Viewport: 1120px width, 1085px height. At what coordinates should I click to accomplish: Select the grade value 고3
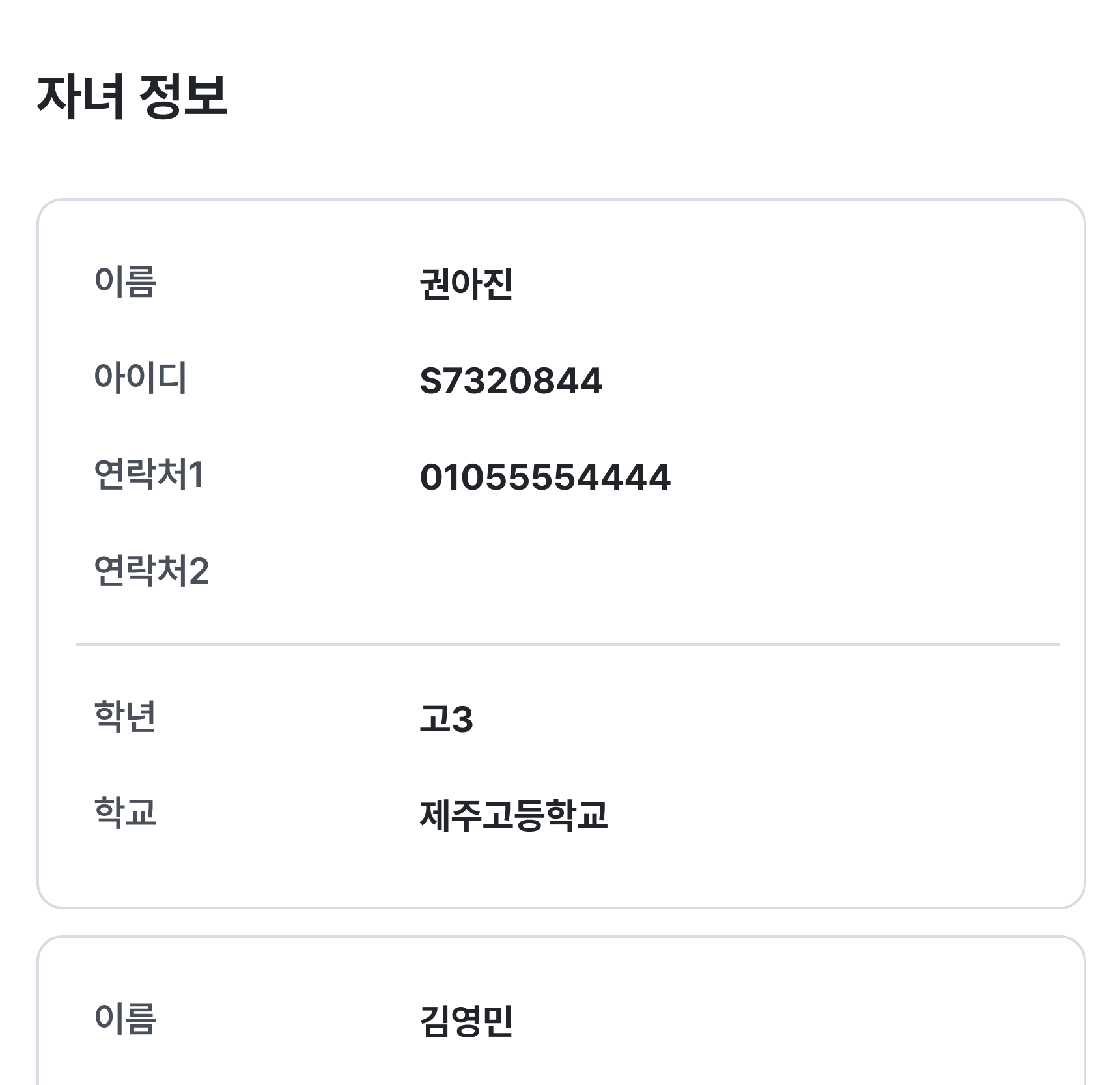click(446, 720)
